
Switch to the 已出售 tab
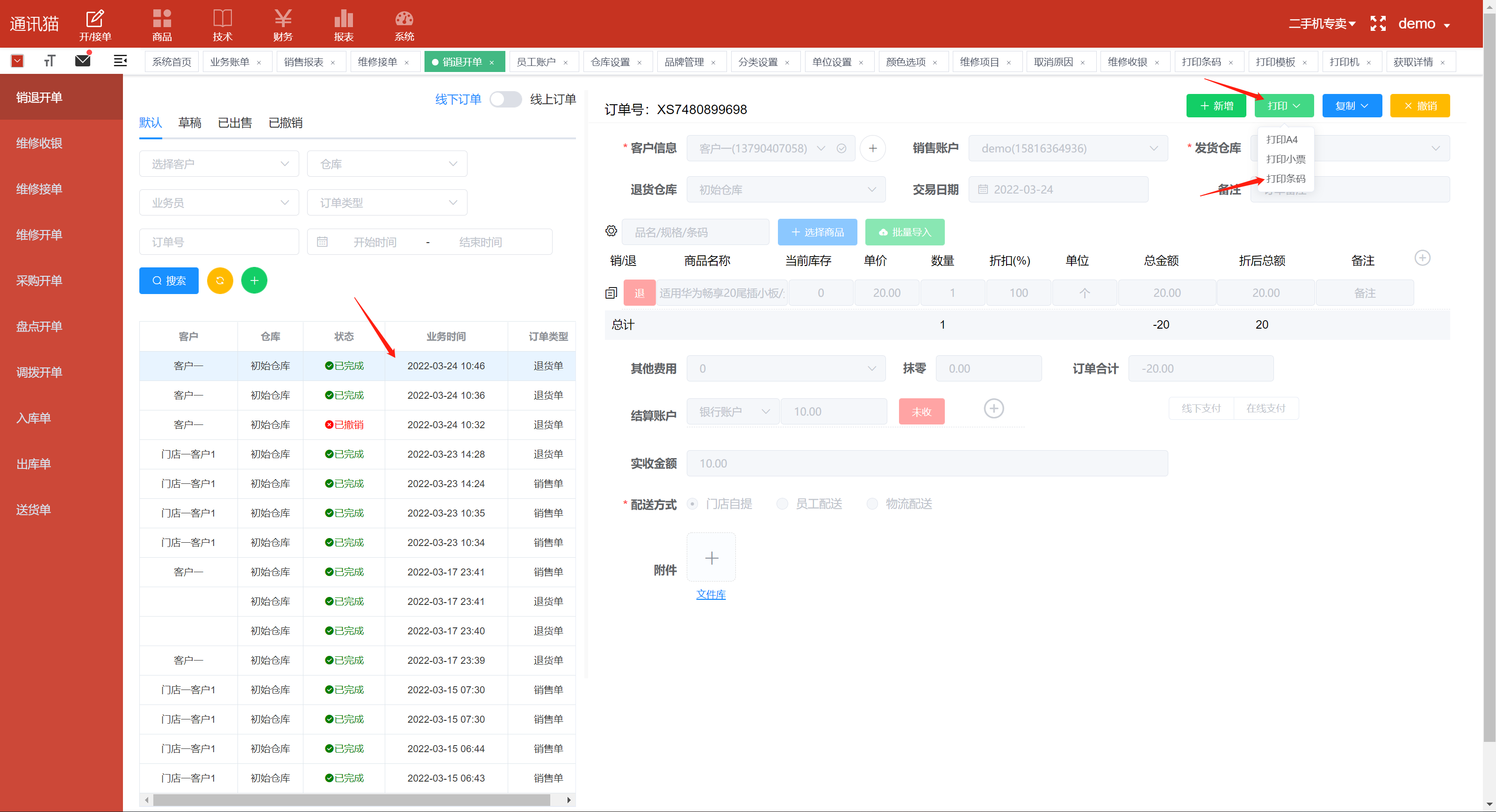point(235,122)
